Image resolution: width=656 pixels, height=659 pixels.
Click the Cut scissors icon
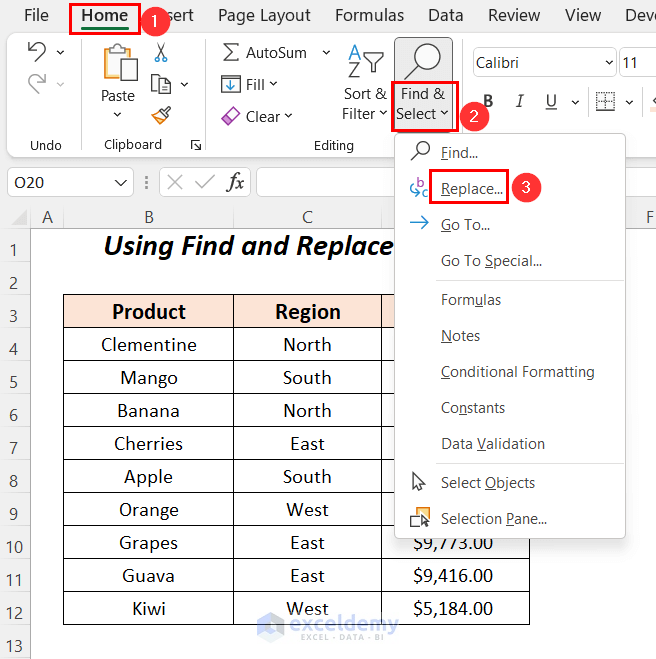pyautogui.click(x=160, y=53)
